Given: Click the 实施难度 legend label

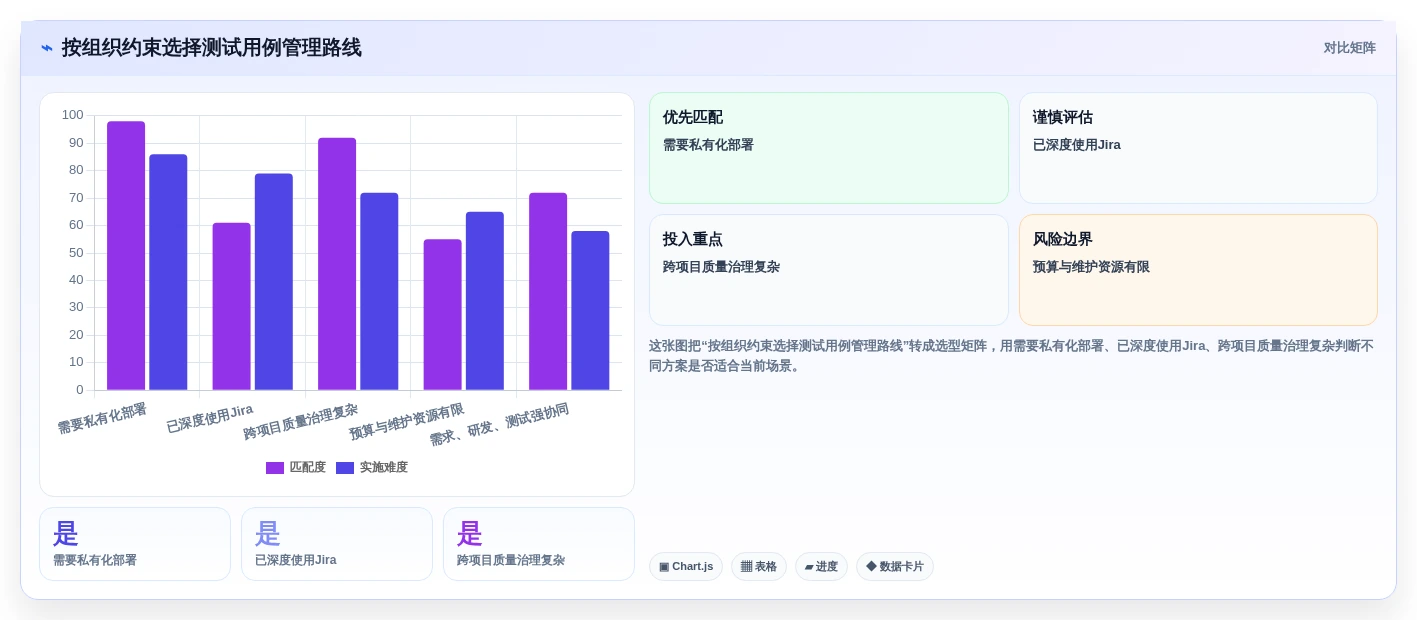Looking at the screenshot, I should coord(384,467).
